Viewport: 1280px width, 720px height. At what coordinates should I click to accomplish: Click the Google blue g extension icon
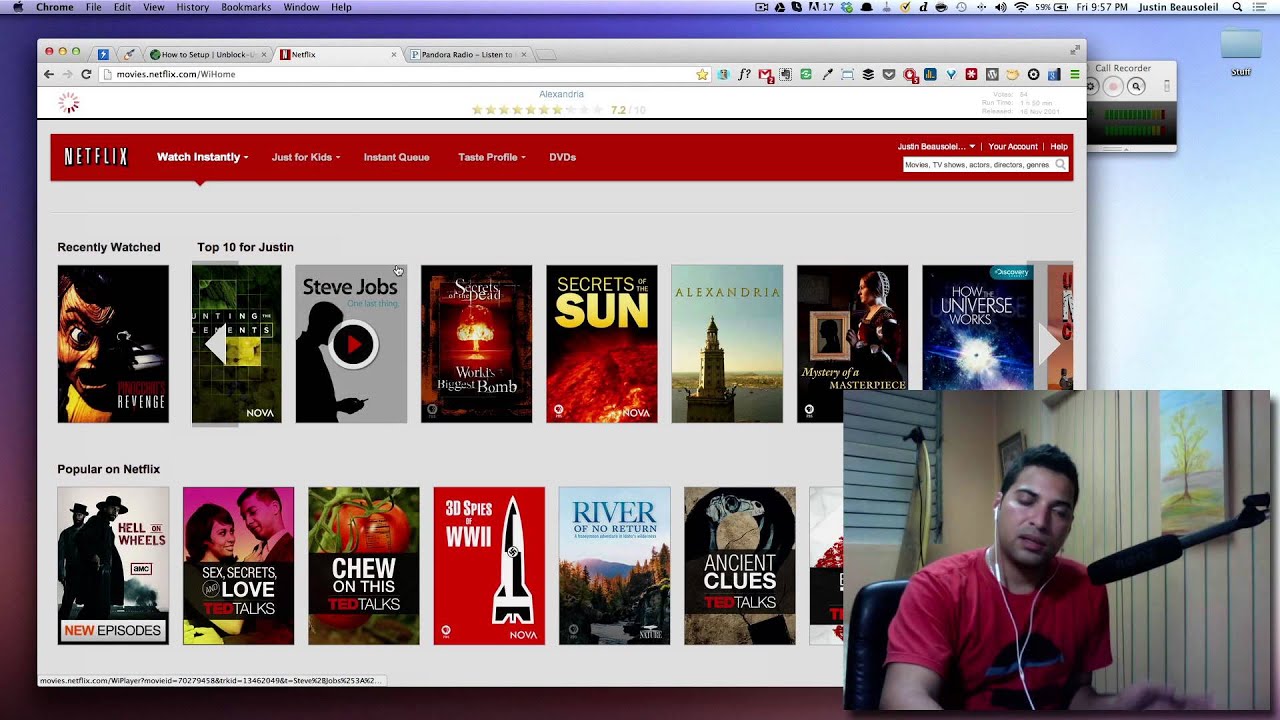coord(1054,74)
